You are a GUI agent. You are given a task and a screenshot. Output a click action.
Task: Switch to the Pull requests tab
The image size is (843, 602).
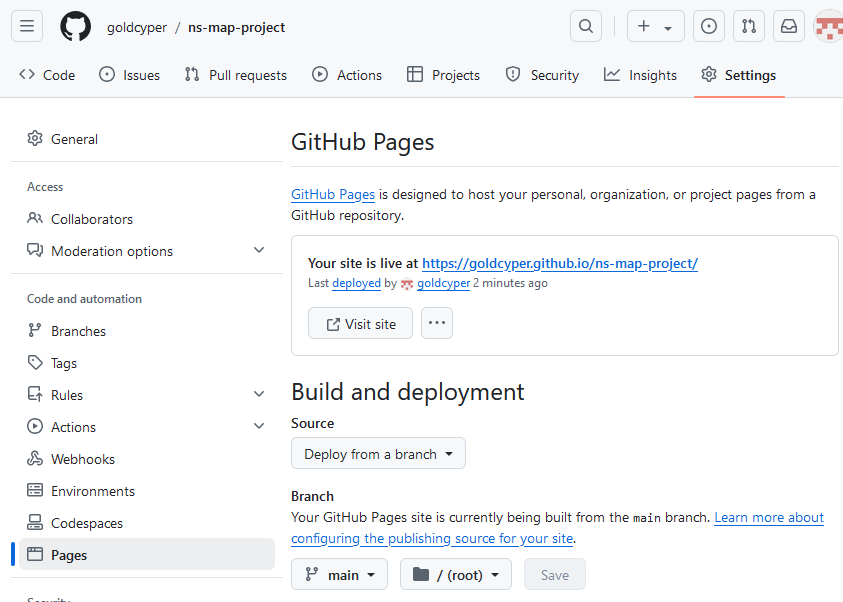coord(235,75)
